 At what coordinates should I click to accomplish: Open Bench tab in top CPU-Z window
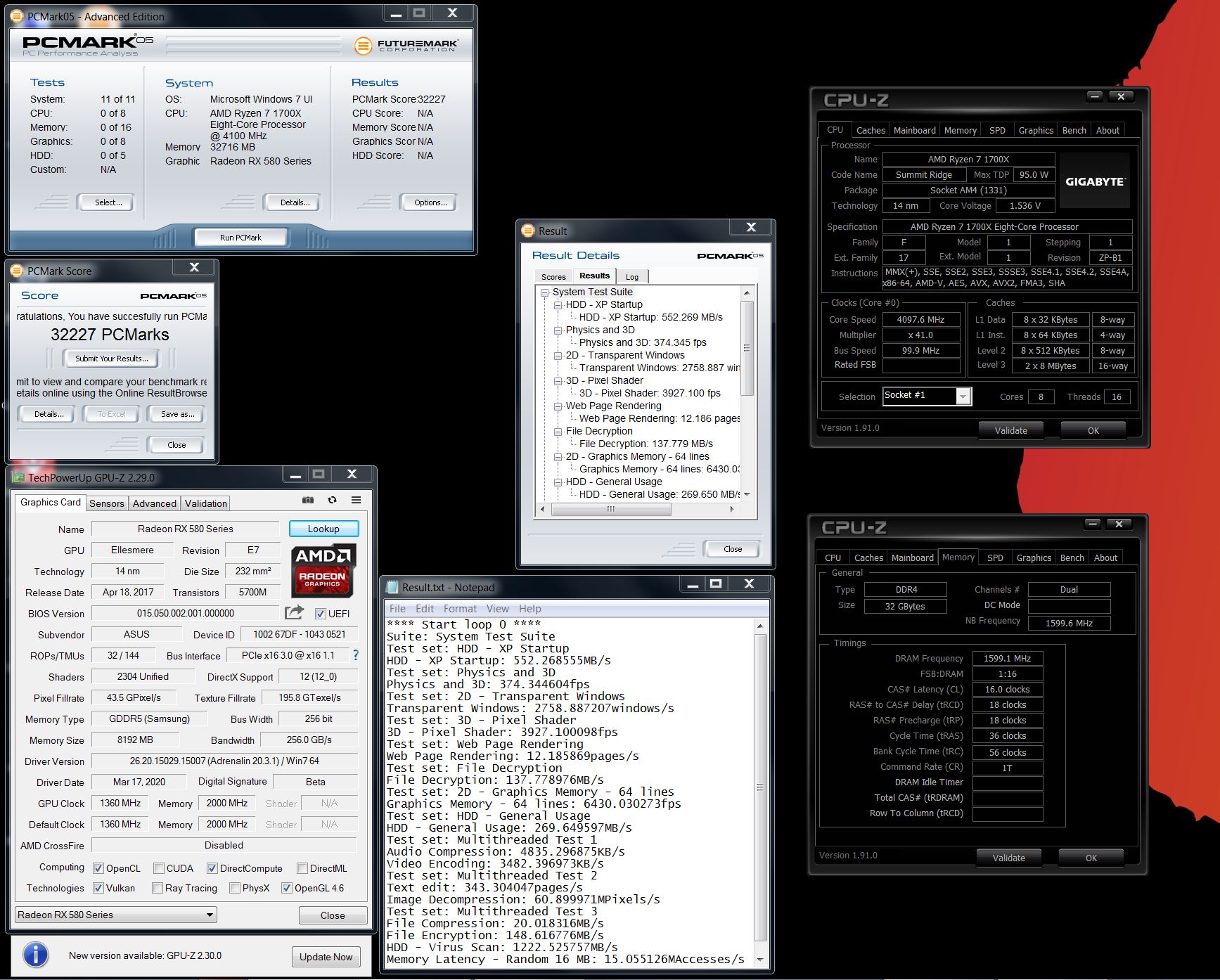point(1074,130)
